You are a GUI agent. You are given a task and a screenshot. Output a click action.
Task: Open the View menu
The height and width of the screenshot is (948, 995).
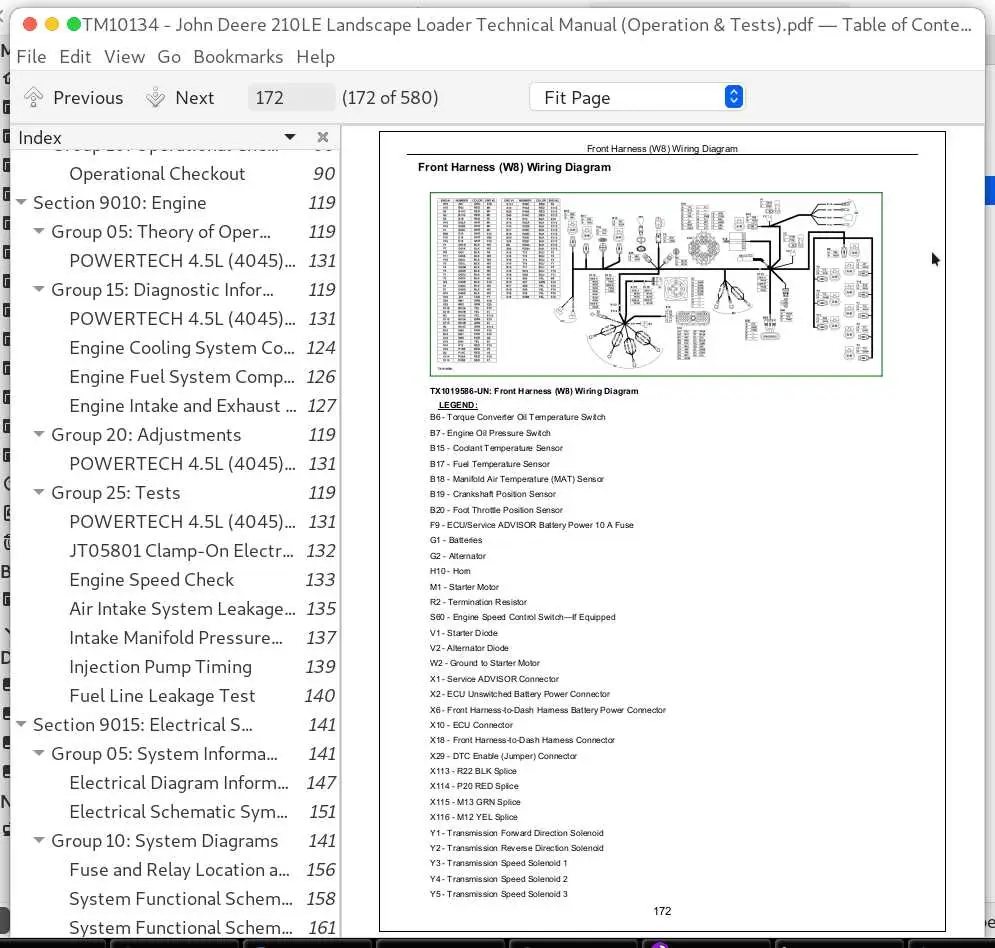point(124,57)
